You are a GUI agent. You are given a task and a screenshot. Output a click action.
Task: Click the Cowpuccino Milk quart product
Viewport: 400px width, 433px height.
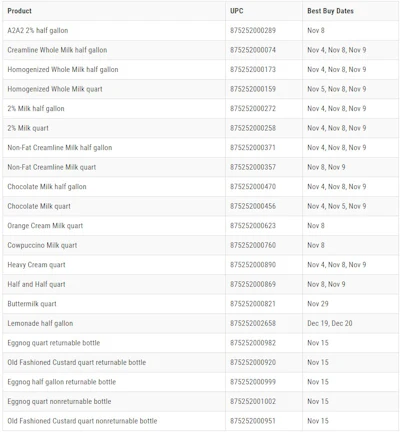42,245
